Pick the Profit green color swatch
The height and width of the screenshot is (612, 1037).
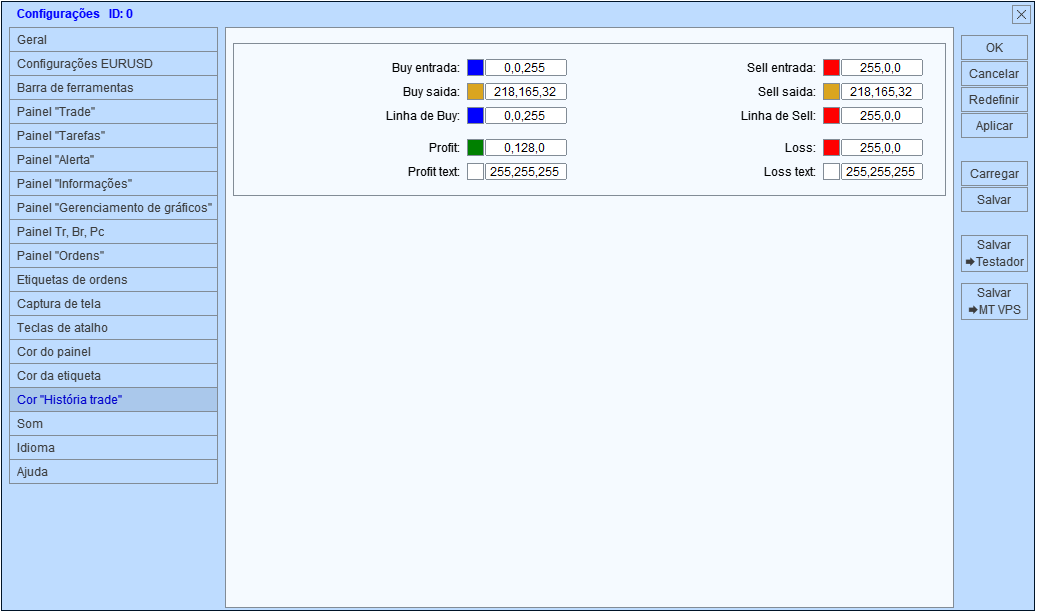click(x=476, y=148)
